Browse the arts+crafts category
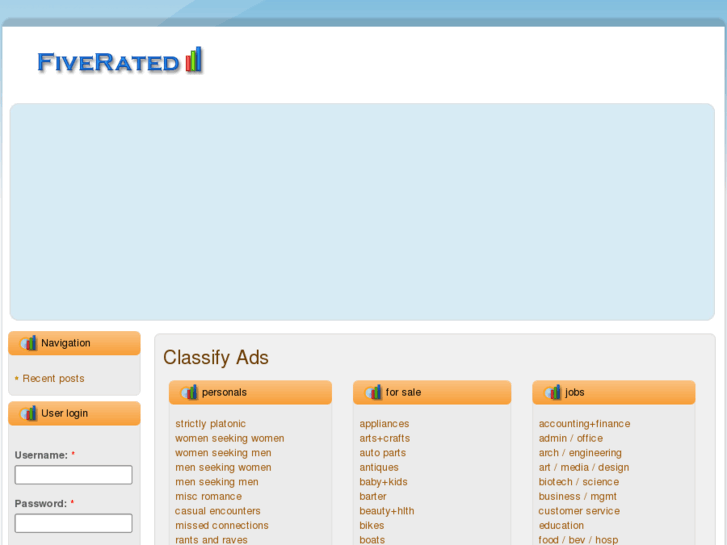 coord(384,438)
